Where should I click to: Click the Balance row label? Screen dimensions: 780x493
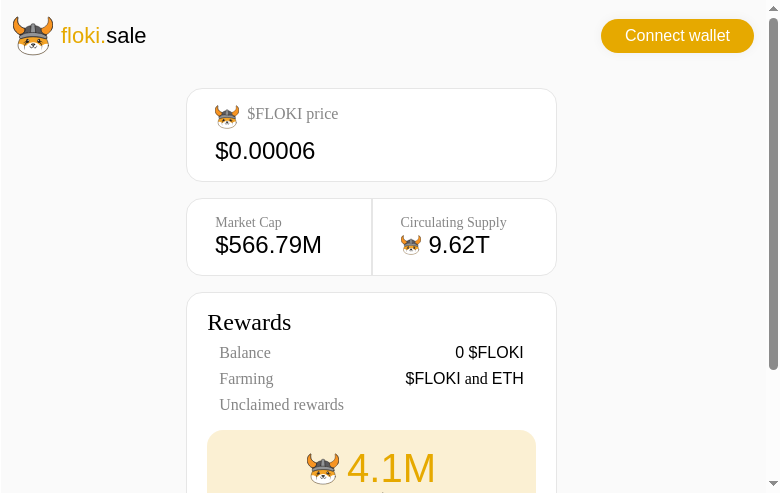(245, 352)
